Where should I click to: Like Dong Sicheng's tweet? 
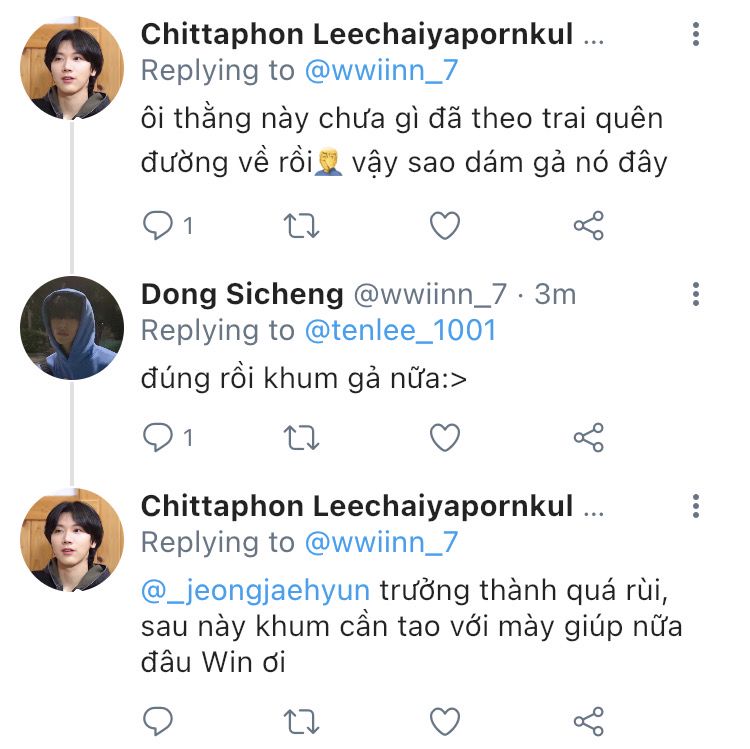point(445,438)
